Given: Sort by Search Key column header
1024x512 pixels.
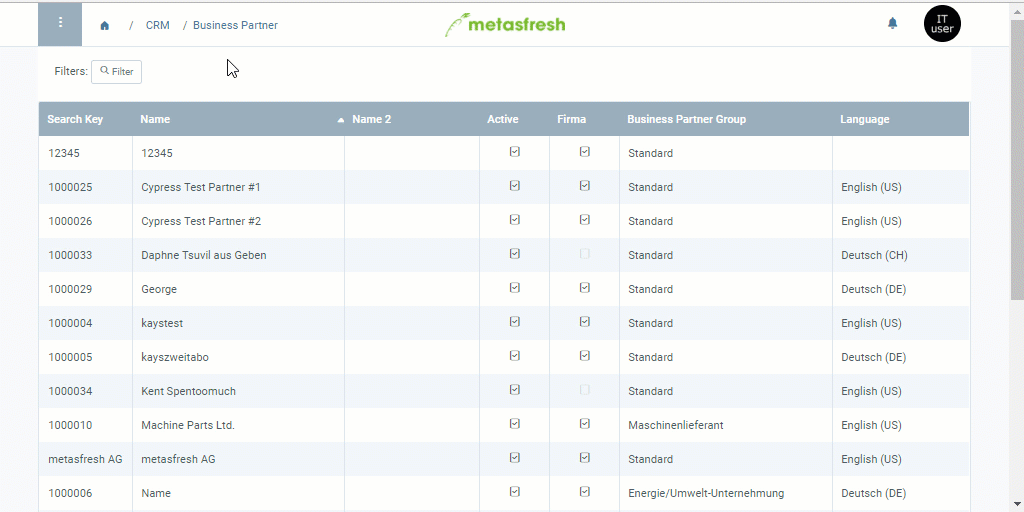Looking at the screenshot, I should tap(75, 120).
